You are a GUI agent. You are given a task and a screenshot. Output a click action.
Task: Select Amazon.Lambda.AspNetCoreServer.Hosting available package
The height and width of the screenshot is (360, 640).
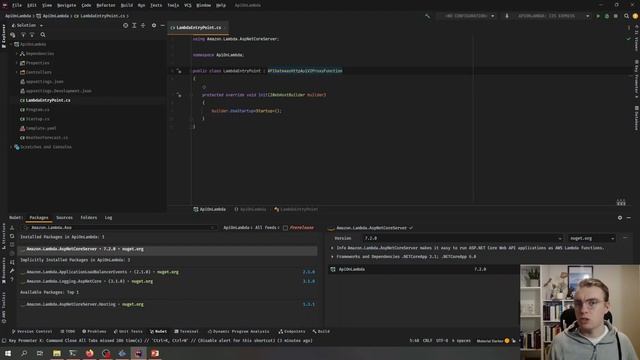167,304
